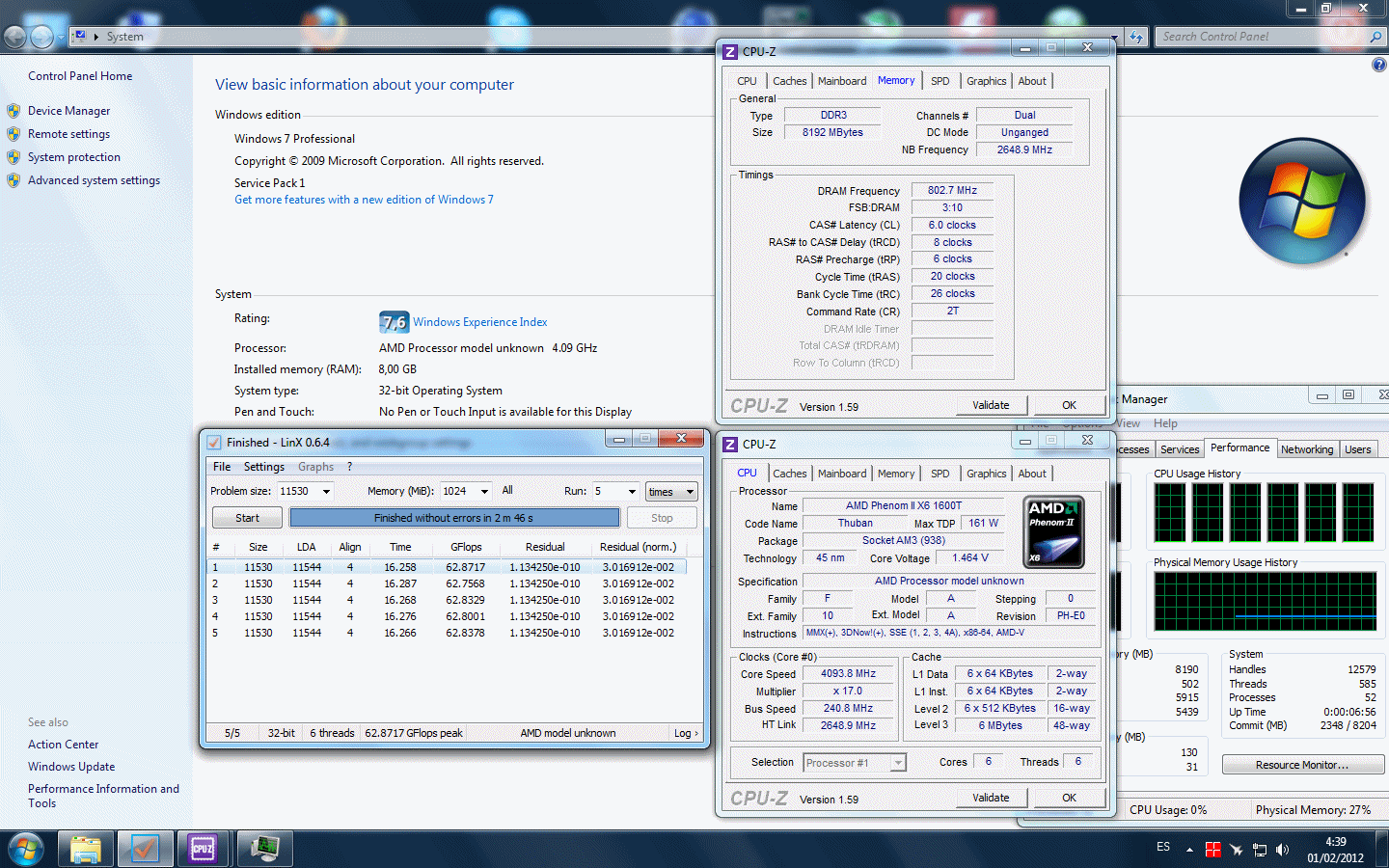Open the Settings menu in LinX
The image size is (1389, 868).
264,467
